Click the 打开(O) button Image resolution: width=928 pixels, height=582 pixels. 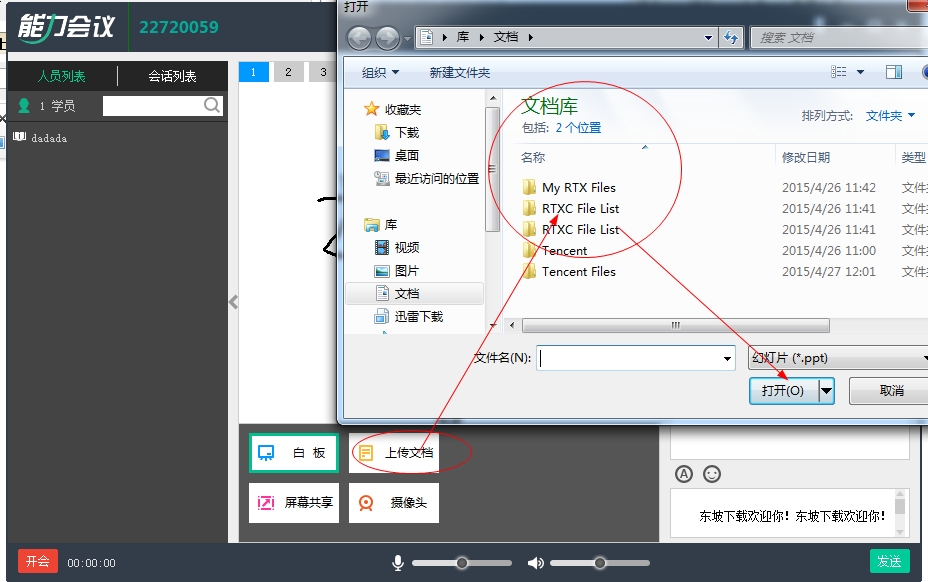click(x=783, y=391)
